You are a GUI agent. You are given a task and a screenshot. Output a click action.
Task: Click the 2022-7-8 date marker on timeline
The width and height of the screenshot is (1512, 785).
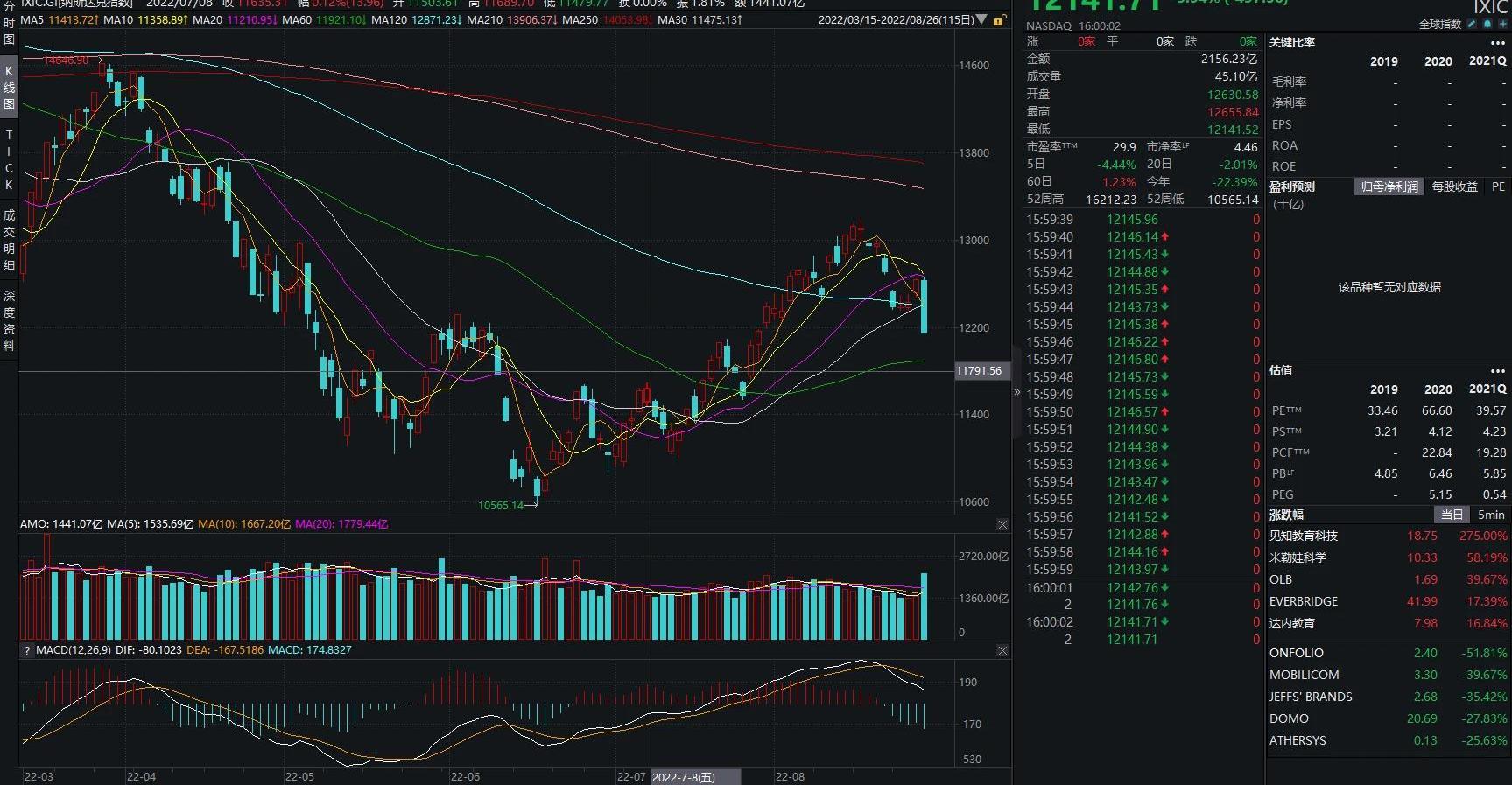(x=684, y=777)
